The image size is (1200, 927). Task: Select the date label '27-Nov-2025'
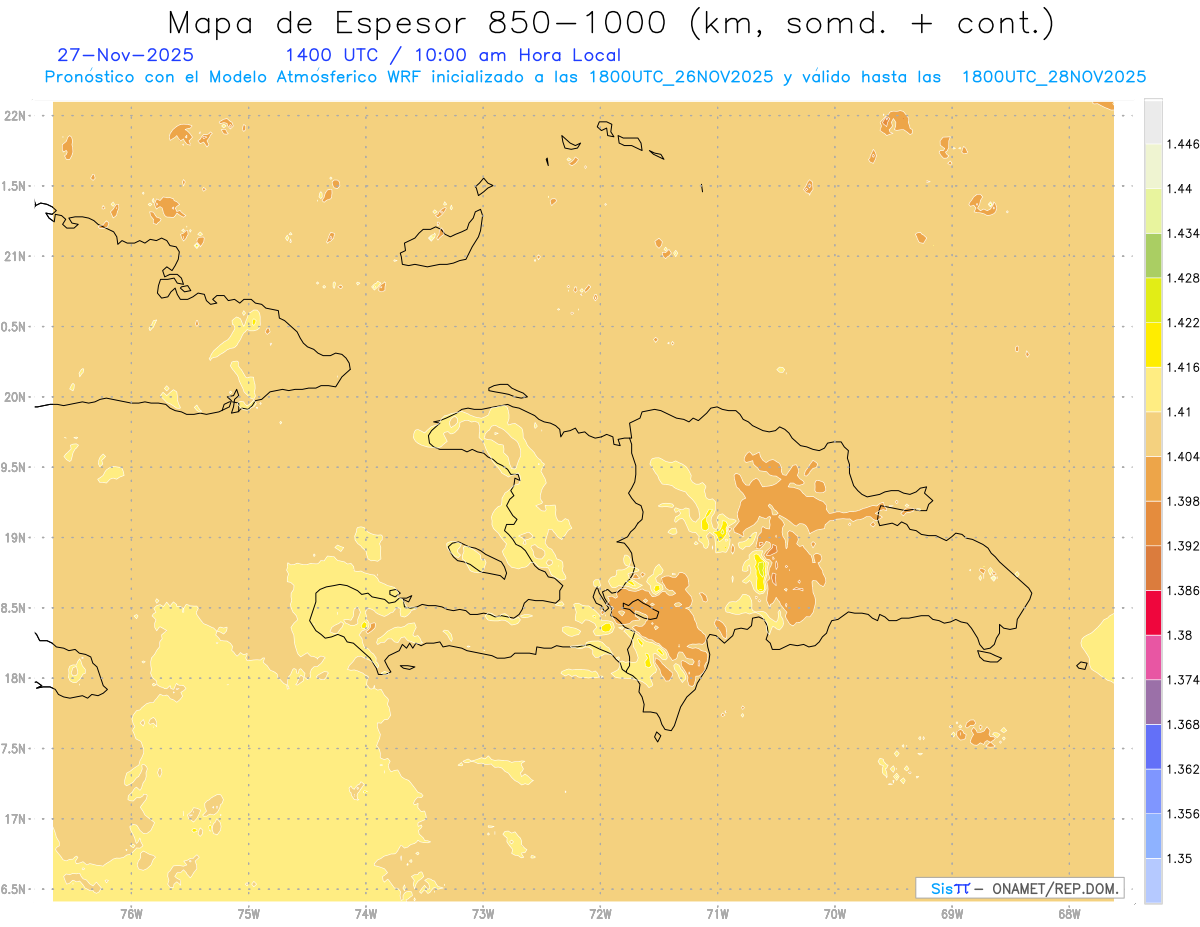126,55
